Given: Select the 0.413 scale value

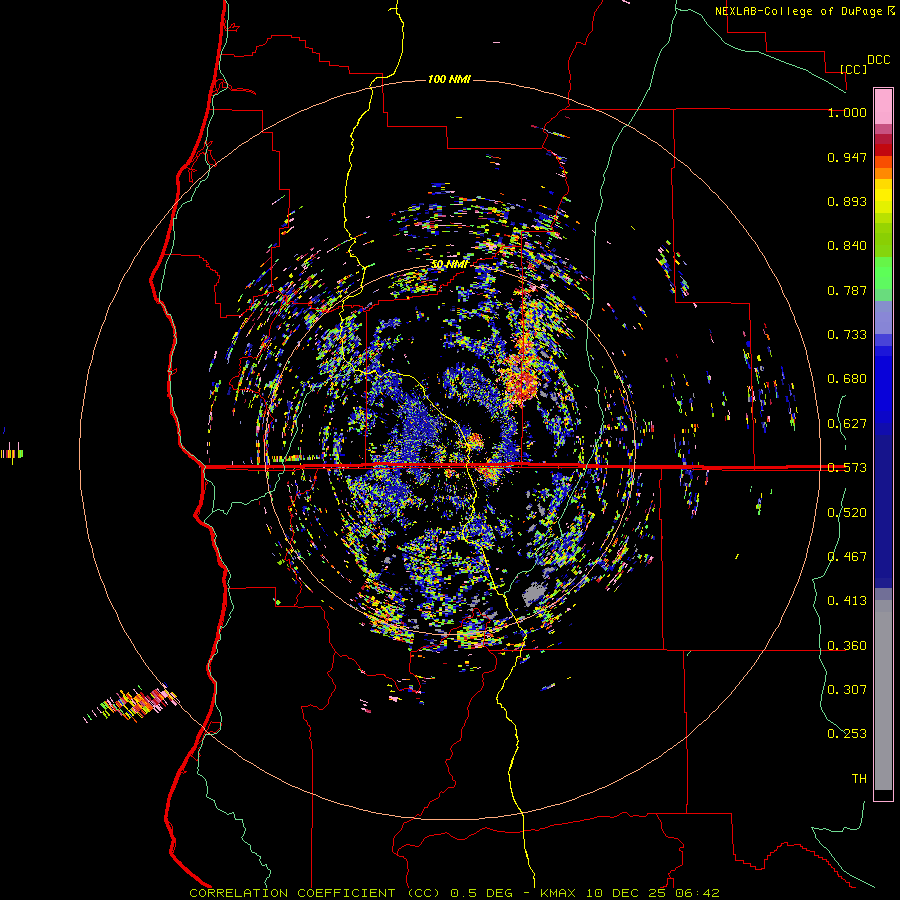Looking at the screenshot, I should pos(847,601).
